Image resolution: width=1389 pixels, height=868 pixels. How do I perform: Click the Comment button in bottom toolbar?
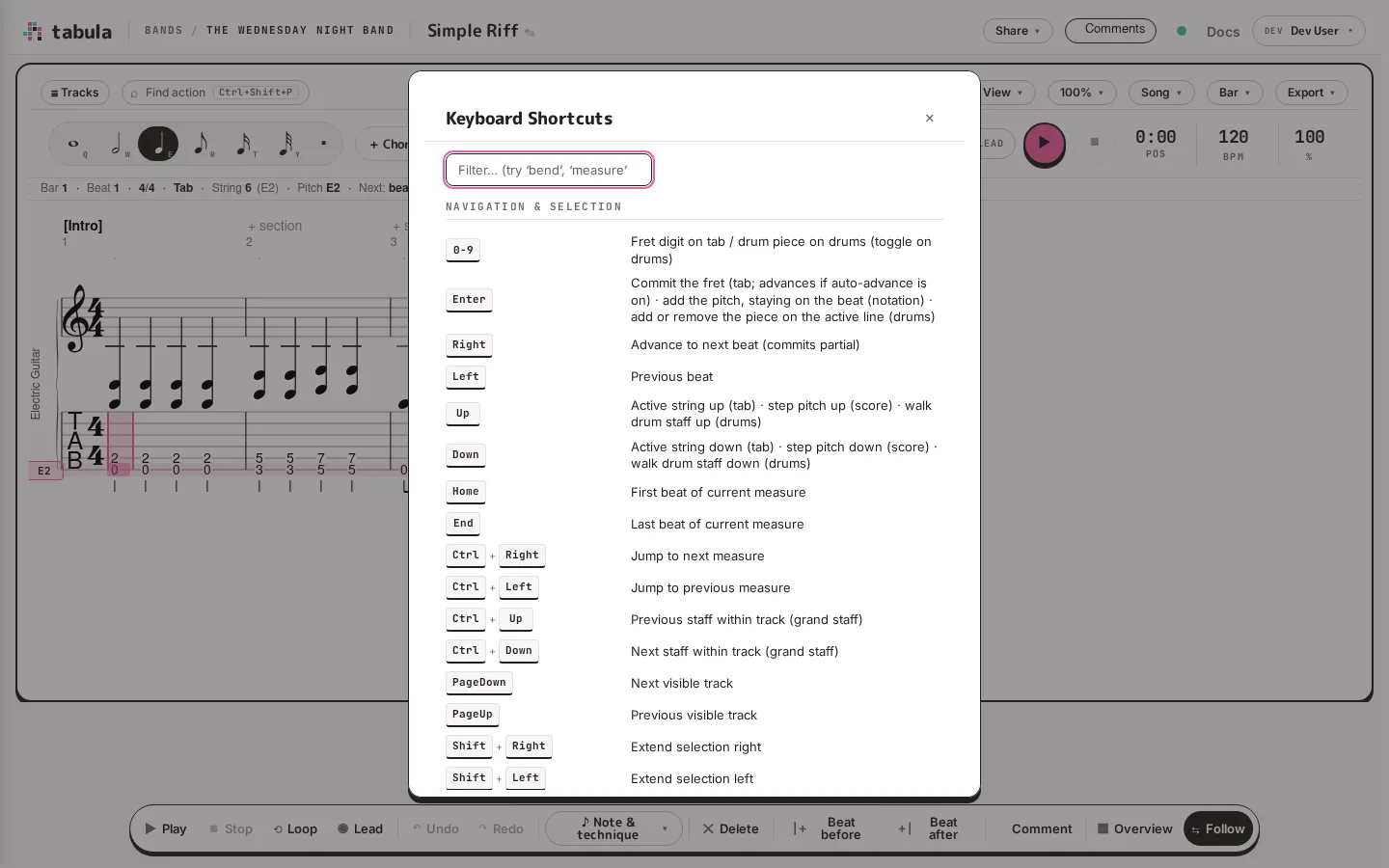pyautogui.click(x=1042, y=829)
